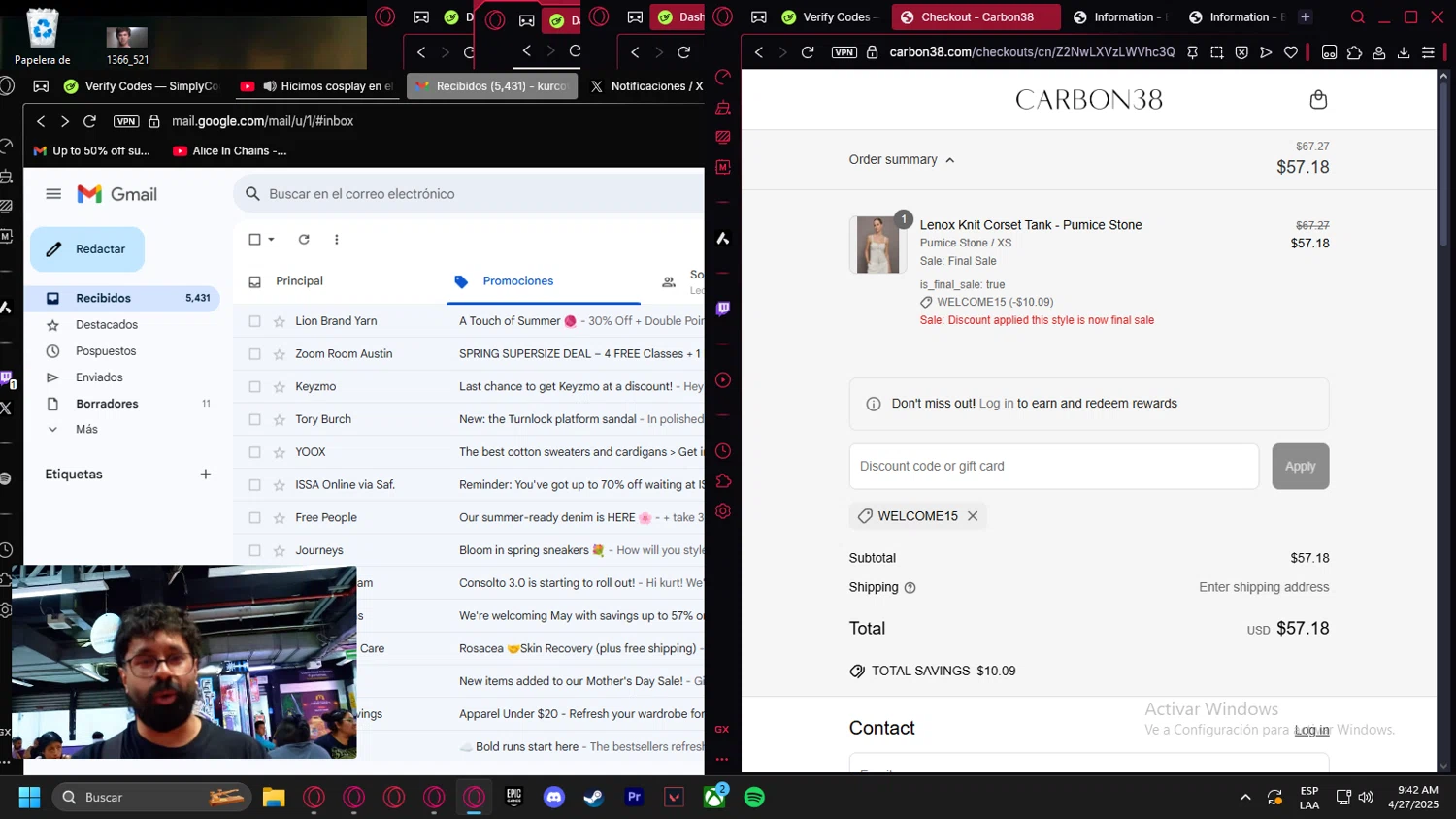Open the volume control in system tray

click(1366, 798)
